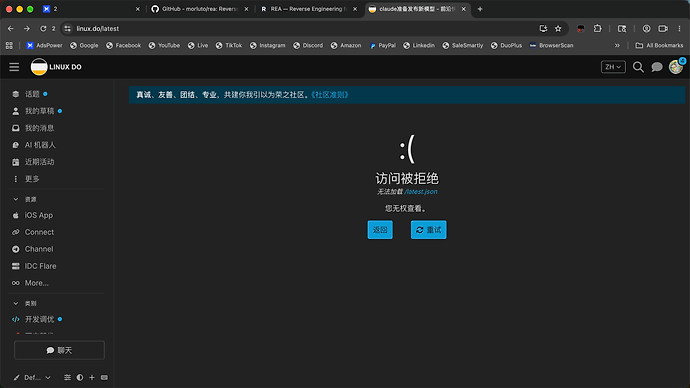Click the 重试 retry button
Viewport: 690px width, 388px height.
click(x=429, y=230)
